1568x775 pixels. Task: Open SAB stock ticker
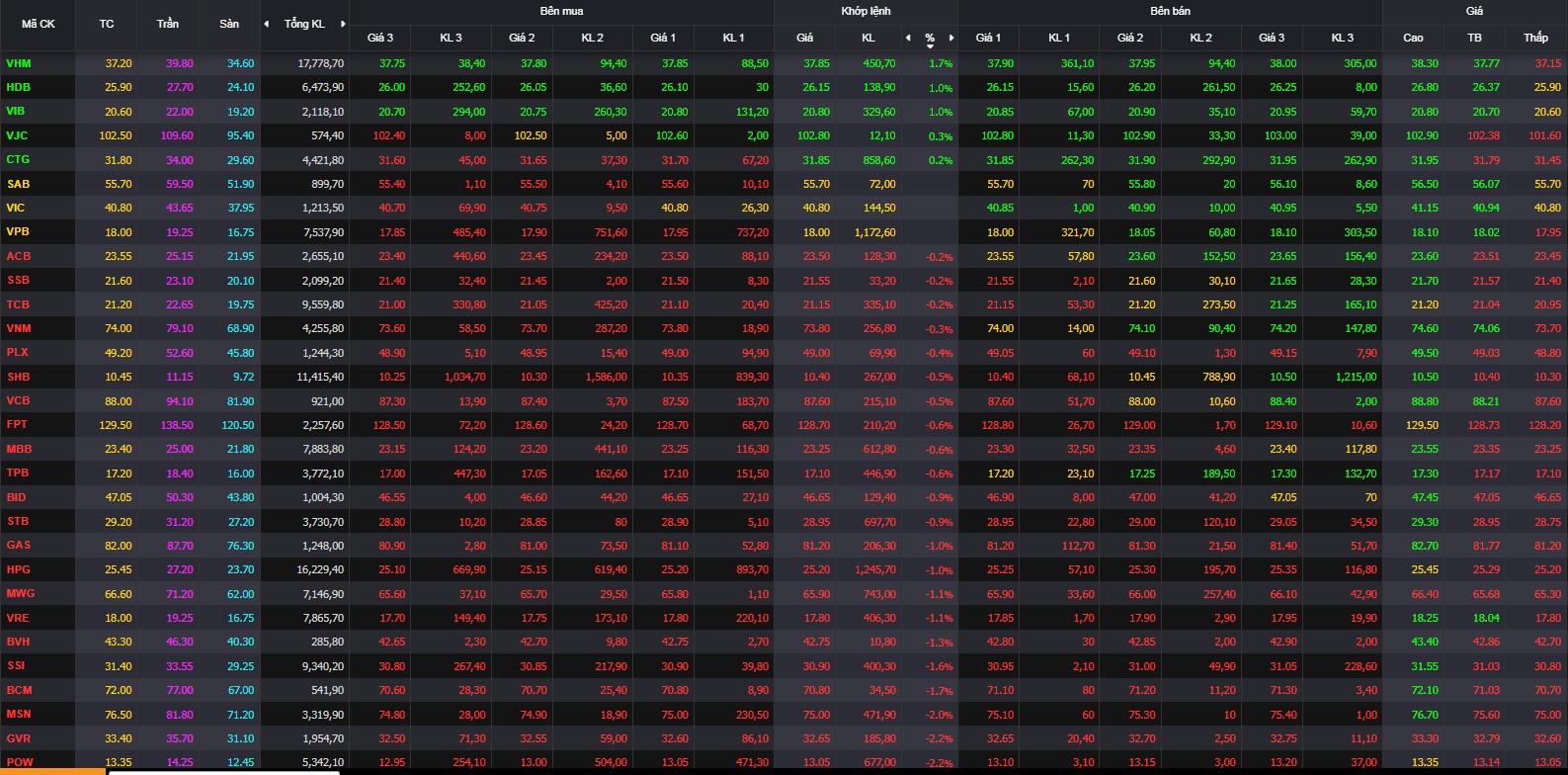[18, 184]
